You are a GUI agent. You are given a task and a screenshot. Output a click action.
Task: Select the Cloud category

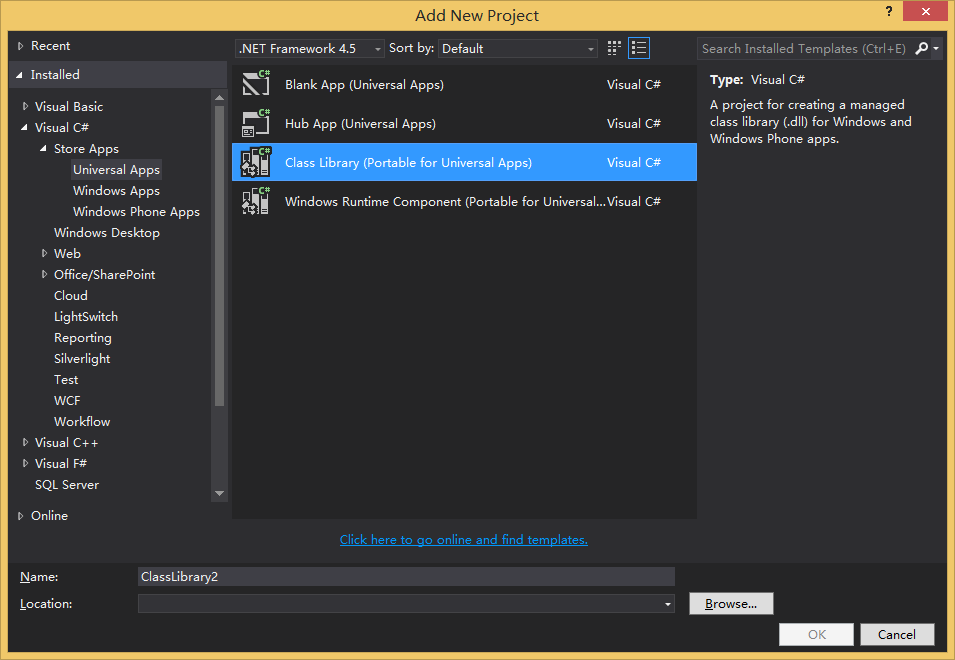tap(71, 295)
